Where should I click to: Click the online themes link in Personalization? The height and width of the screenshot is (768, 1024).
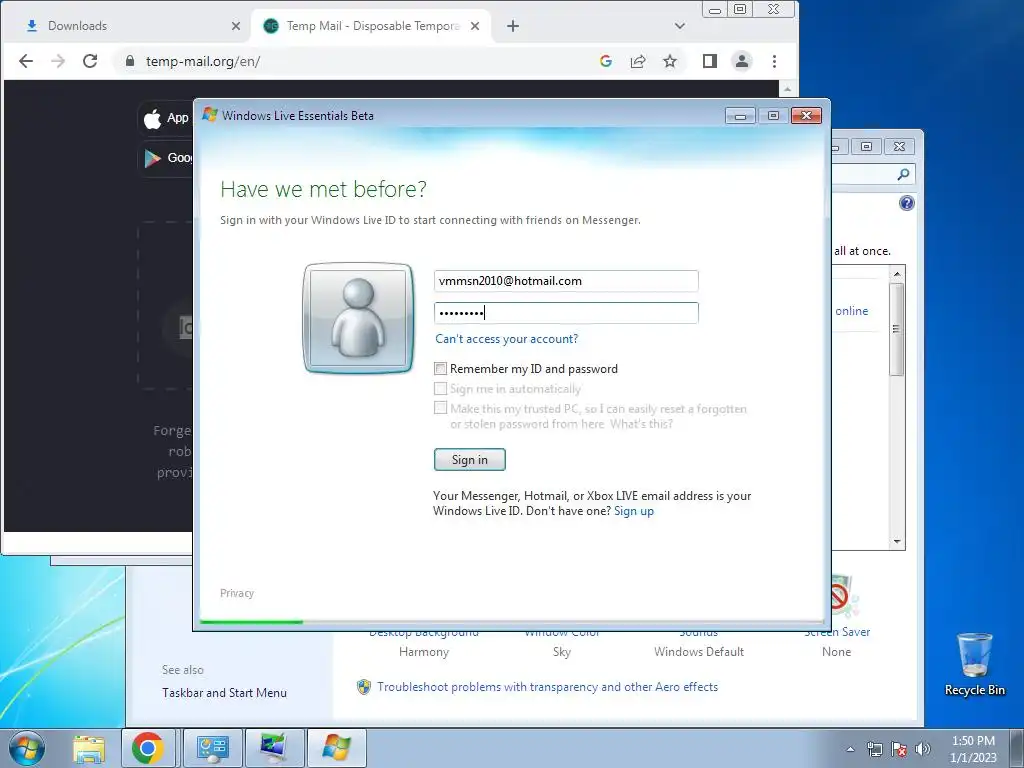[852, 311]
